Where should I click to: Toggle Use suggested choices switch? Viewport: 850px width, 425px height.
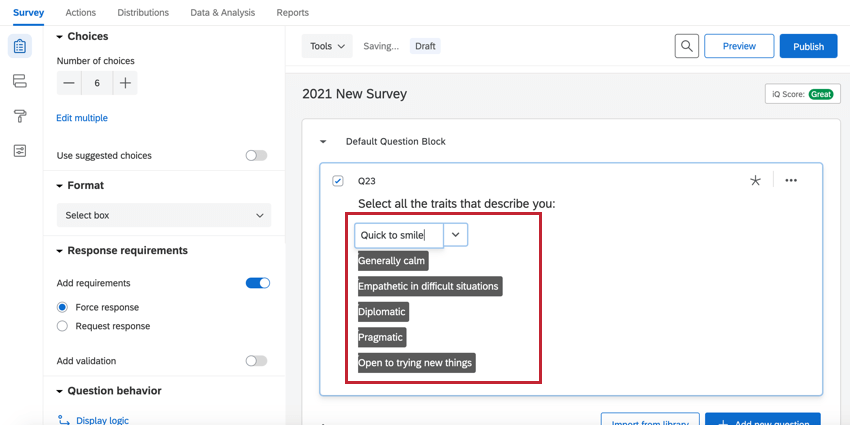(256, 156)
